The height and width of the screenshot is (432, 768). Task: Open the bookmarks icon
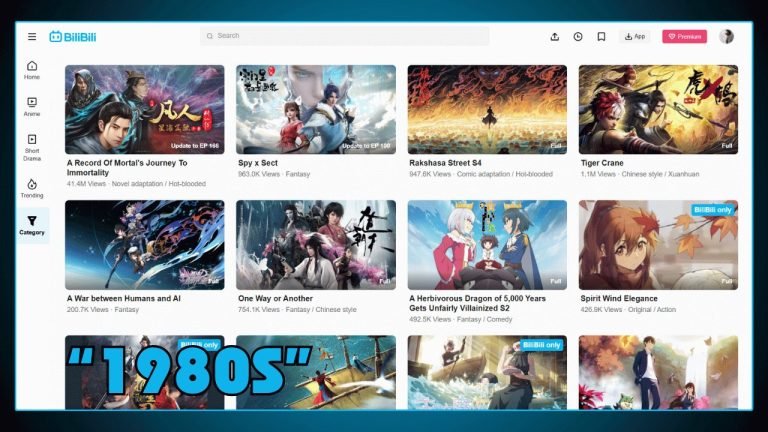pyautogui.click(x=601, y=36)
